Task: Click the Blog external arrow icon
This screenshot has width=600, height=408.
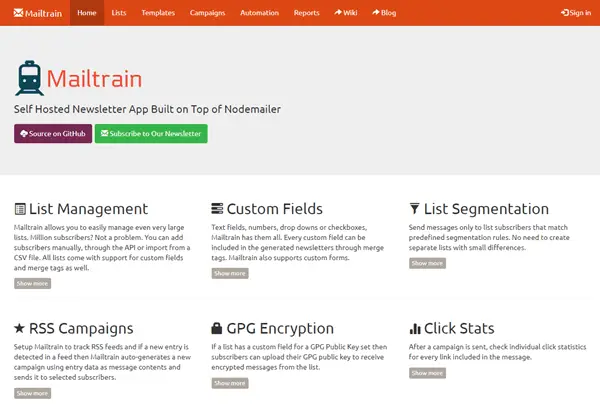Action: (x=376, y=12)
